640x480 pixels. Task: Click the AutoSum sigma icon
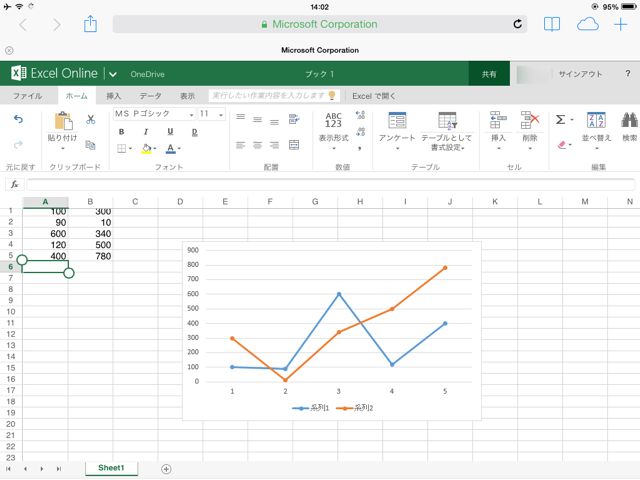pos(561,120)
